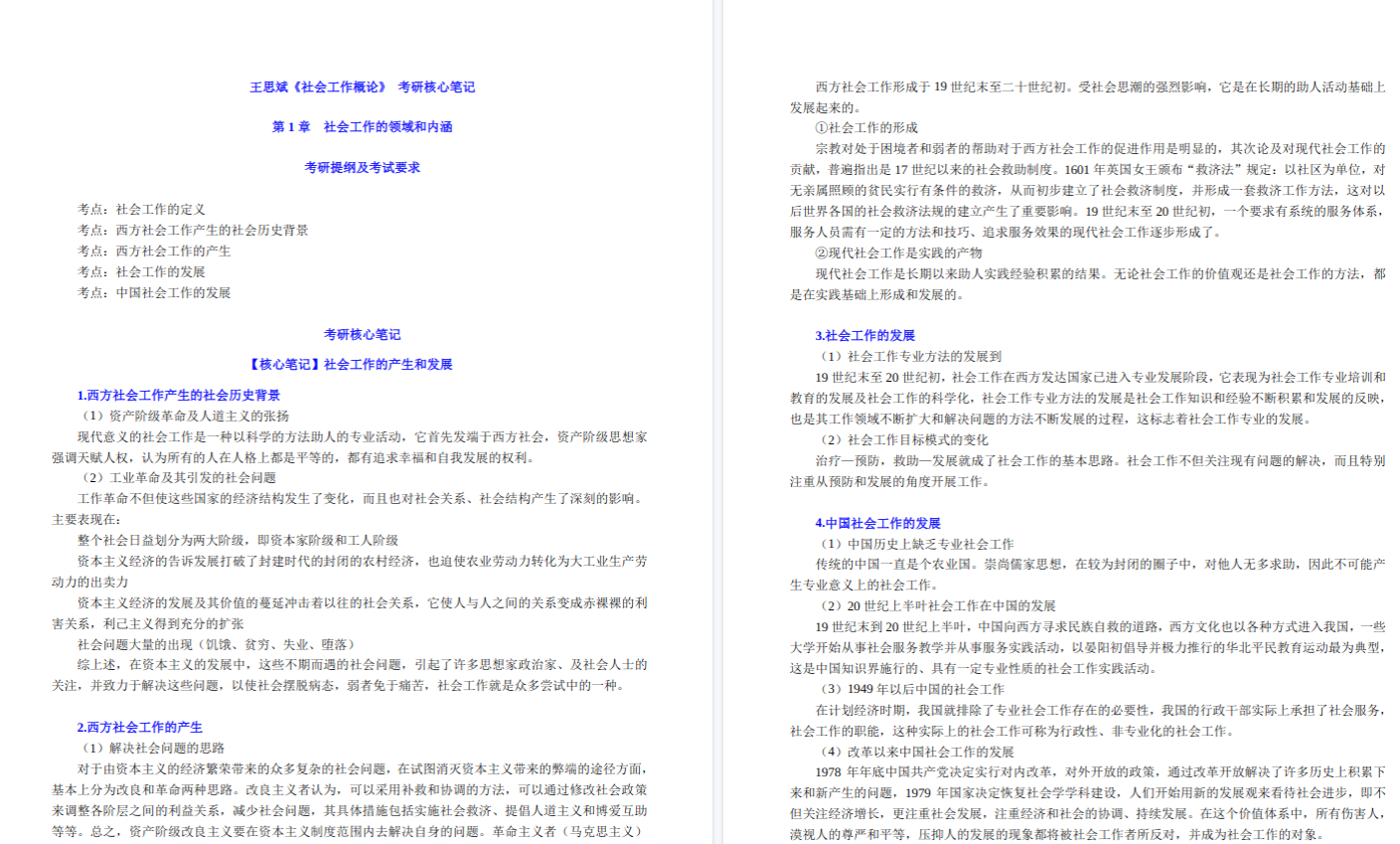Click the centered 考研核心笔记 heading above 【核心笔记】
The image size is (1400, 844).
pyautogui.click(x=362, y=335)
